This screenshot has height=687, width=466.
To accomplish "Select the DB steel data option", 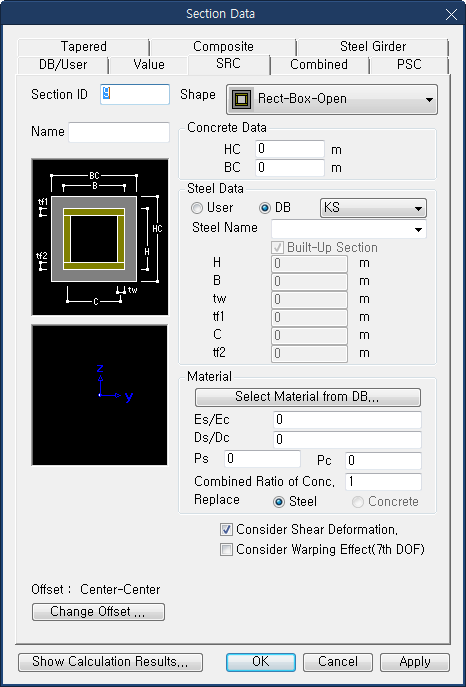I will coord(275,208).
